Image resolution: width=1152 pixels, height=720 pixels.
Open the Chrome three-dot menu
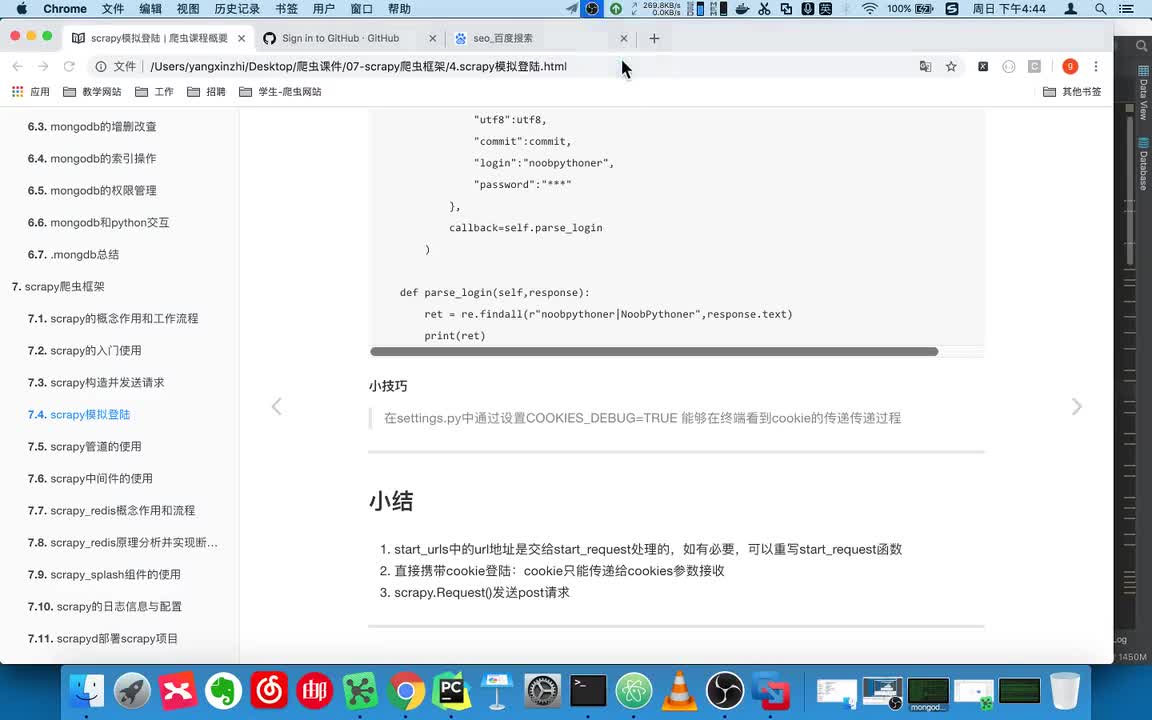[1095, 66]
